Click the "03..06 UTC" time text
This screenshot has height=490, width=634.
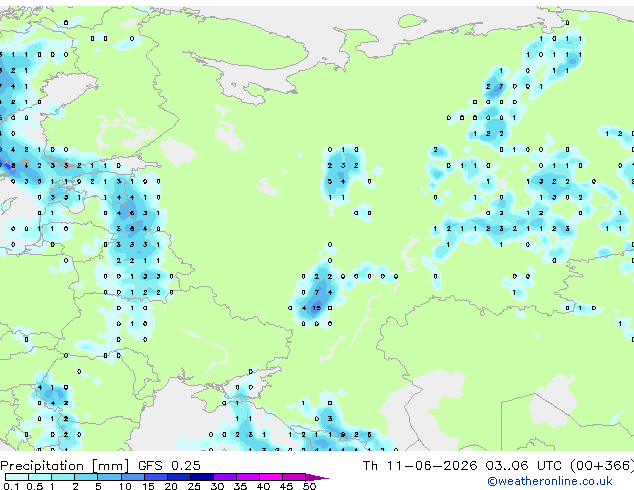point(523,466)
